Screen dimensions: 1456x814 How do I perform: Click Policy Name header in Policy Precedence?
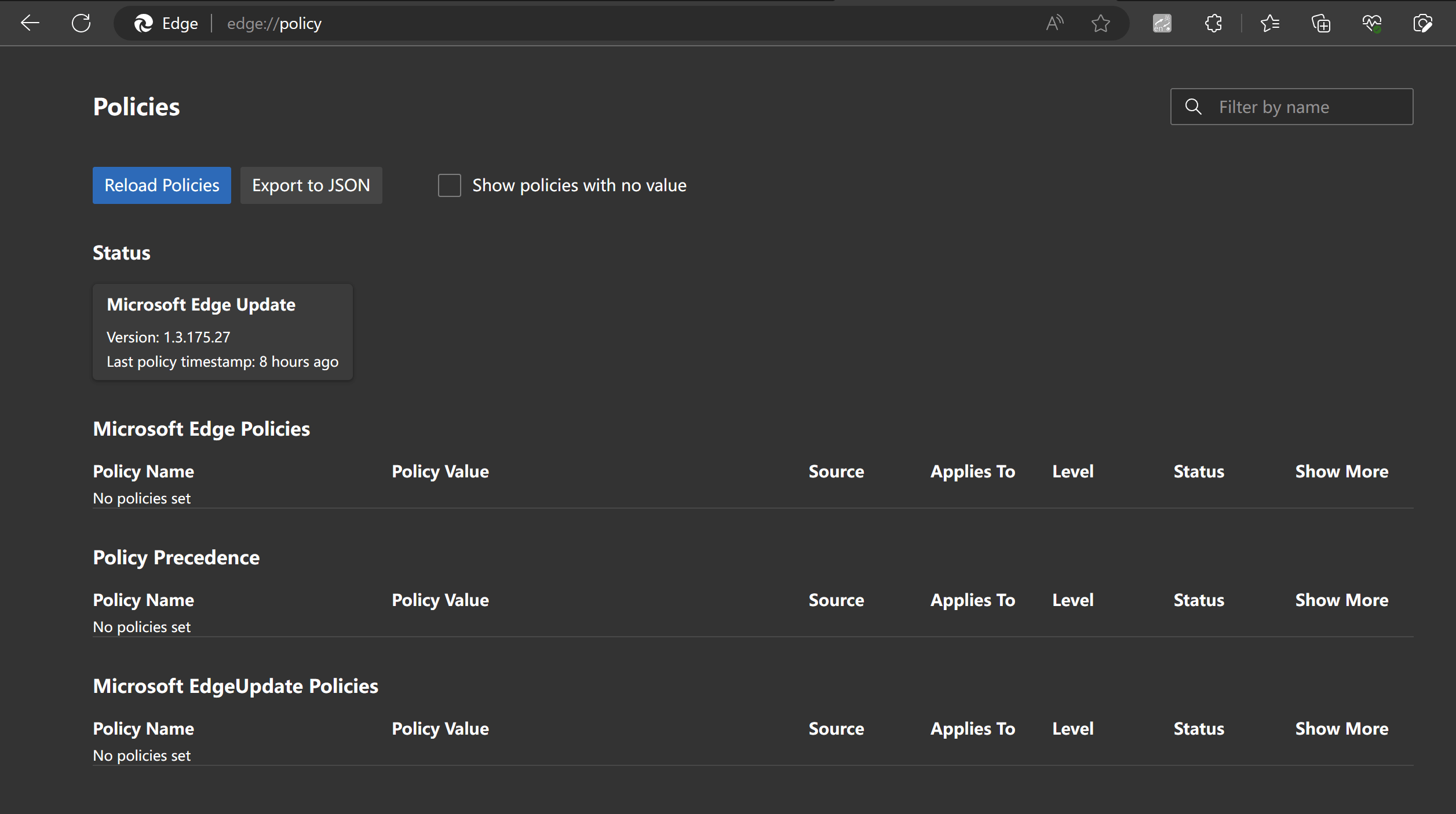pos(144,600)
